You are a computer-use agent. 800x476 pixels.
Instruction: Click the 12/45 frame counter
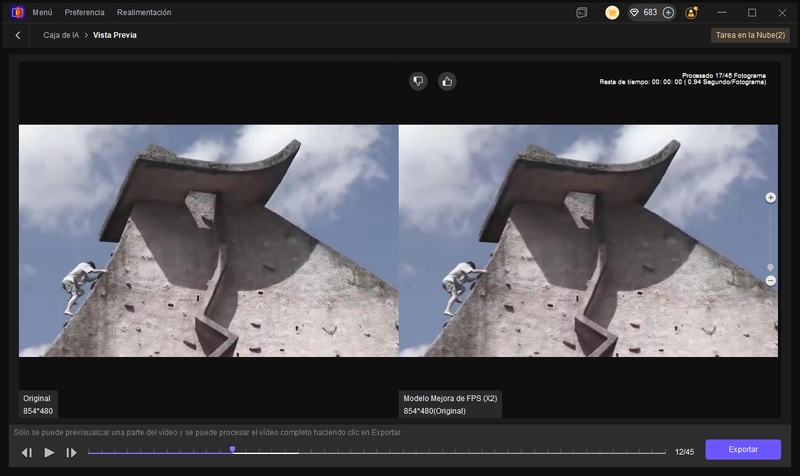[684, 452]
